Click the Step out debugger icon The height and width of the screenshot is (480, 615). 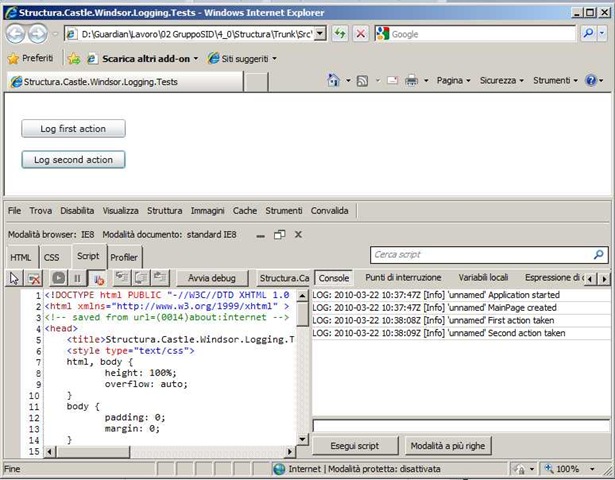pos(160,278)
